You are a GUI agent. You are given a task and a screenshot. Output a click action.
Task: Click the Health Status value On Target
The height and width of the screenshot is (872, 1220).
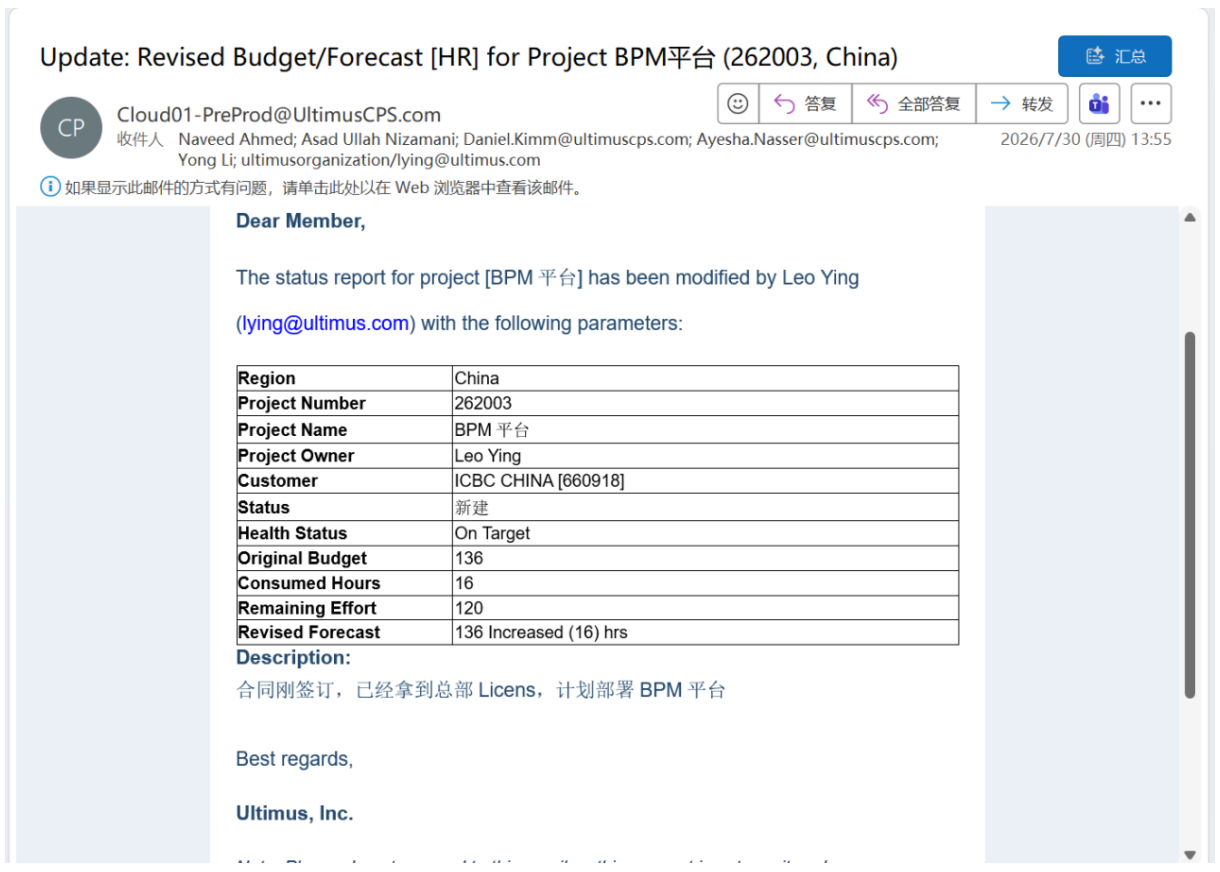(705, 533)
